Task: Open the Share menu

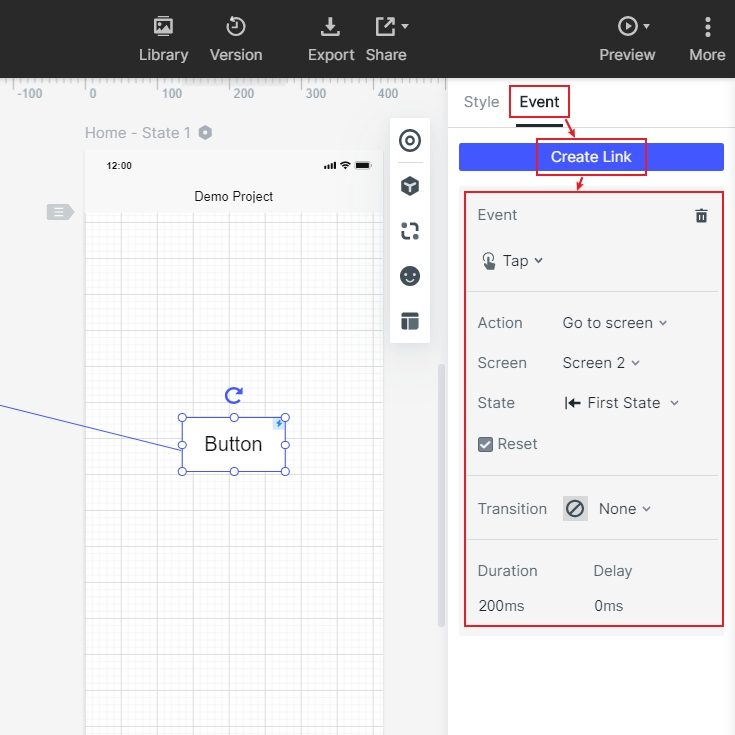Action: 386,39
